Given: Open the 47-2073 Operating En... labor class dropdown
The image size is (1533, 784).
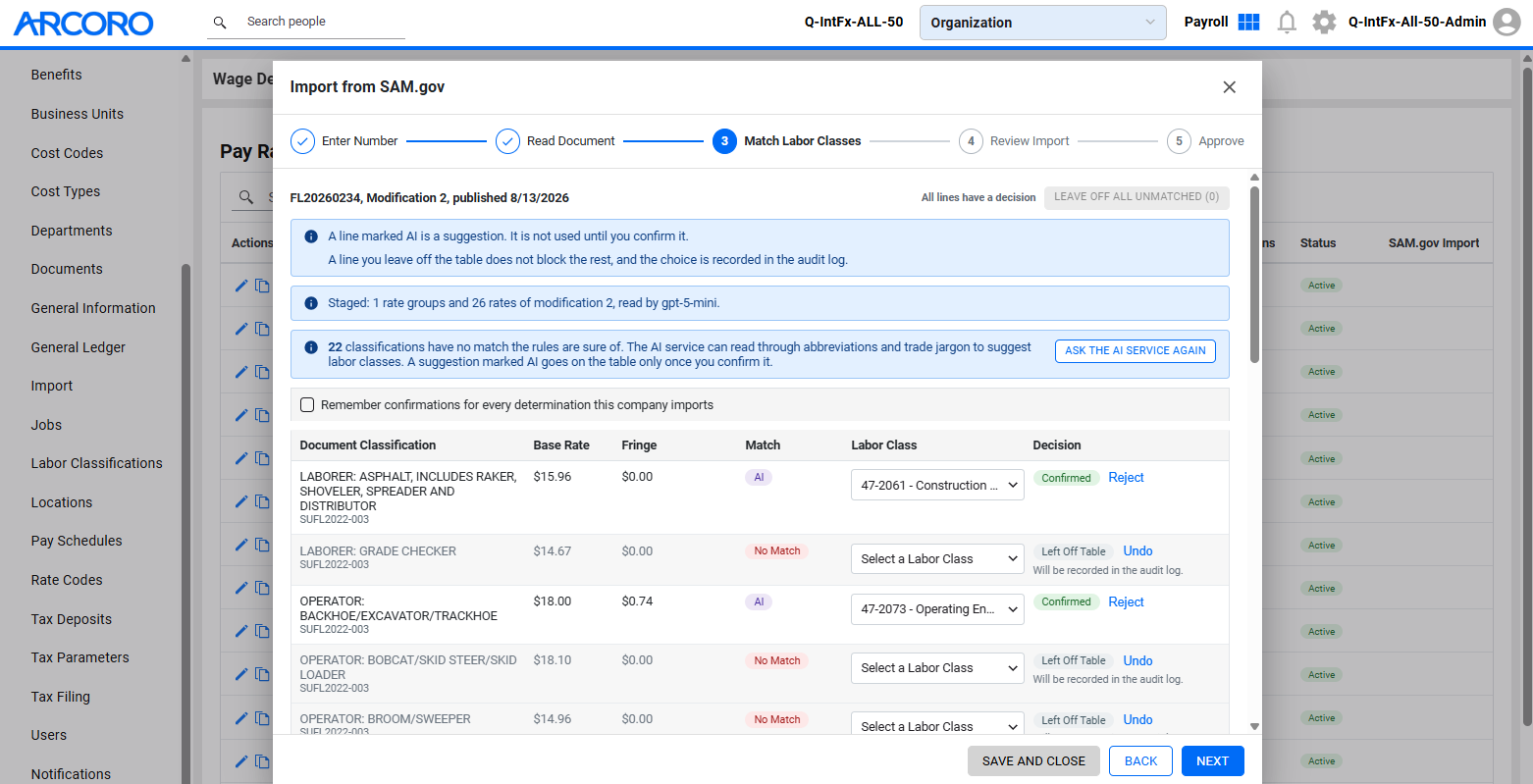Looking at the screenshot, I should 937,609.
